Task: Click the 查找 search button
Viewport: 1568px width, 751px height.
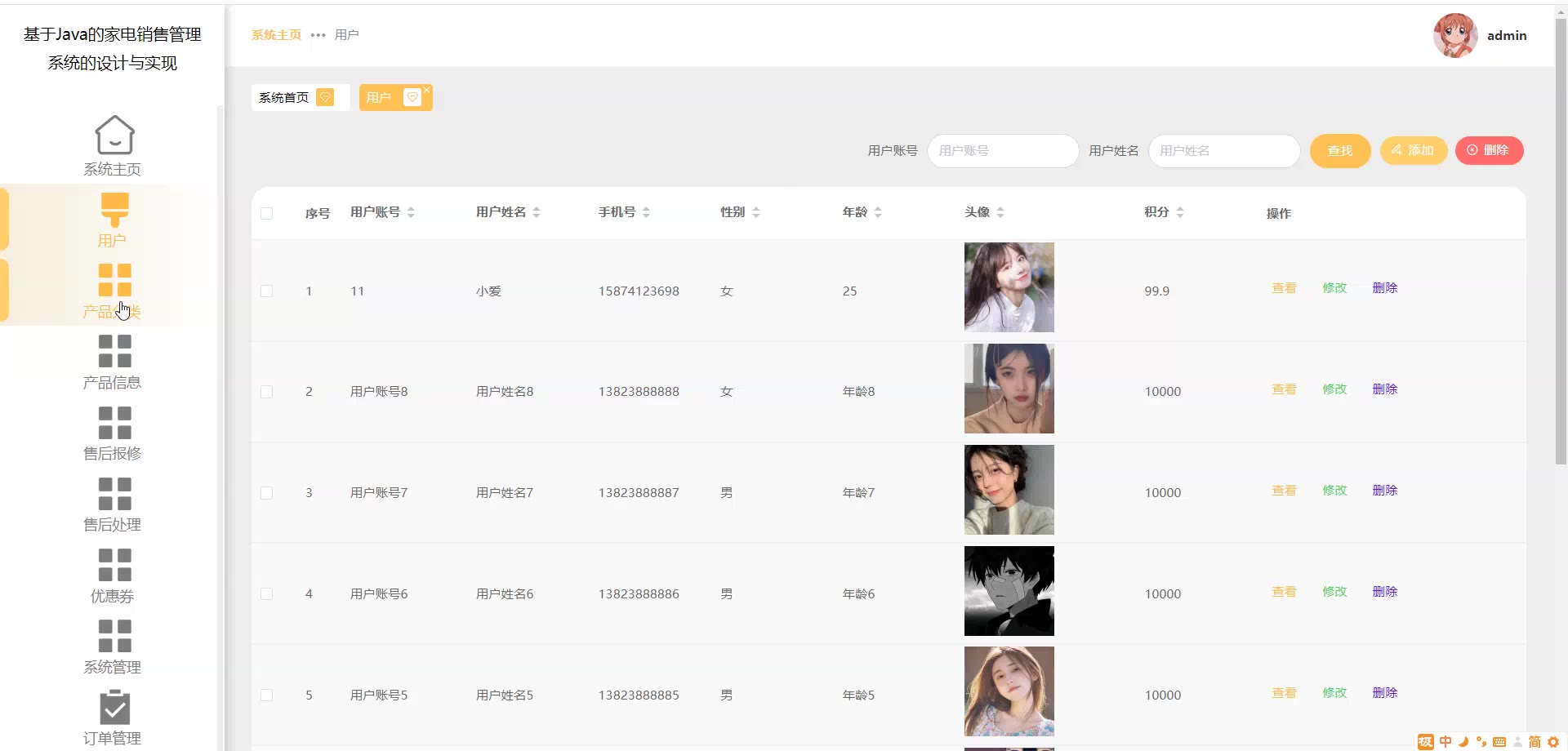Action: click(1340, 151)
